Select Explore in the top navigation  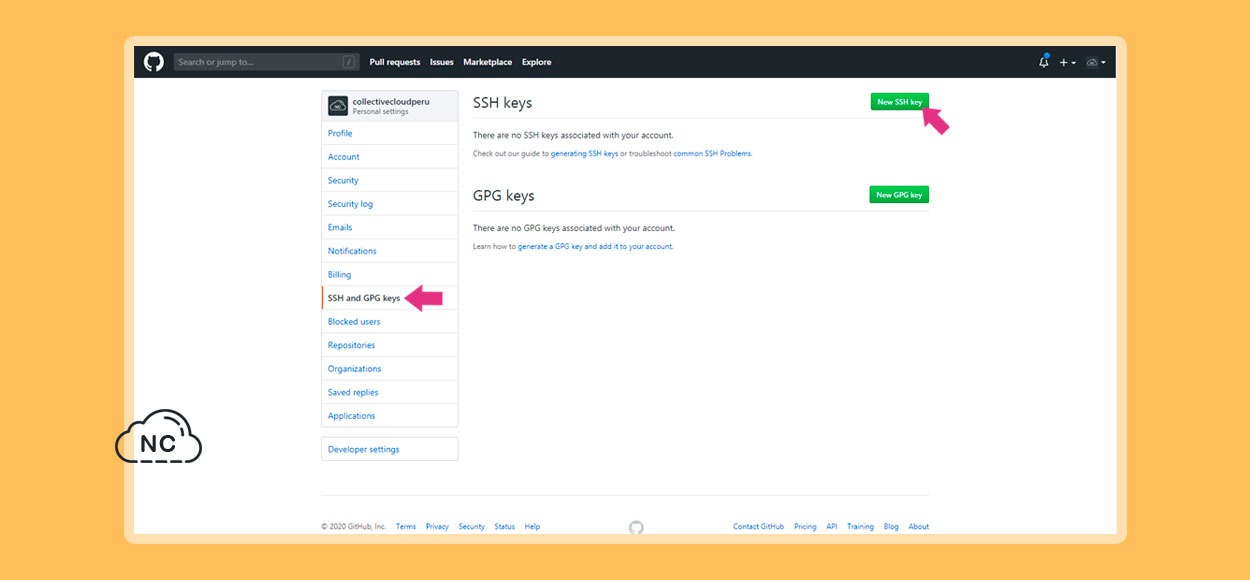pos(537,62)
